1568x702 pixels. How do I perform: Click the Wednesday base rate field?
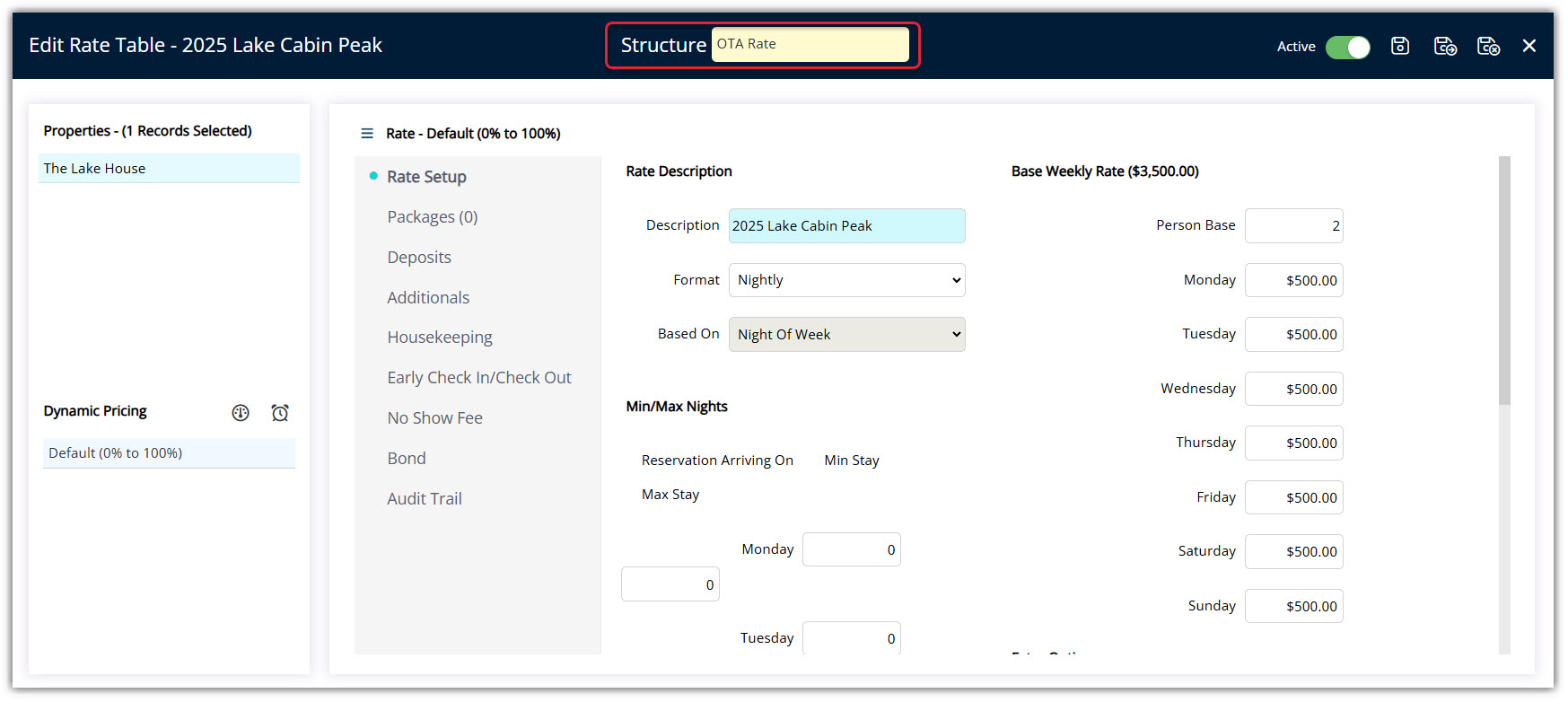[1294, 389]
